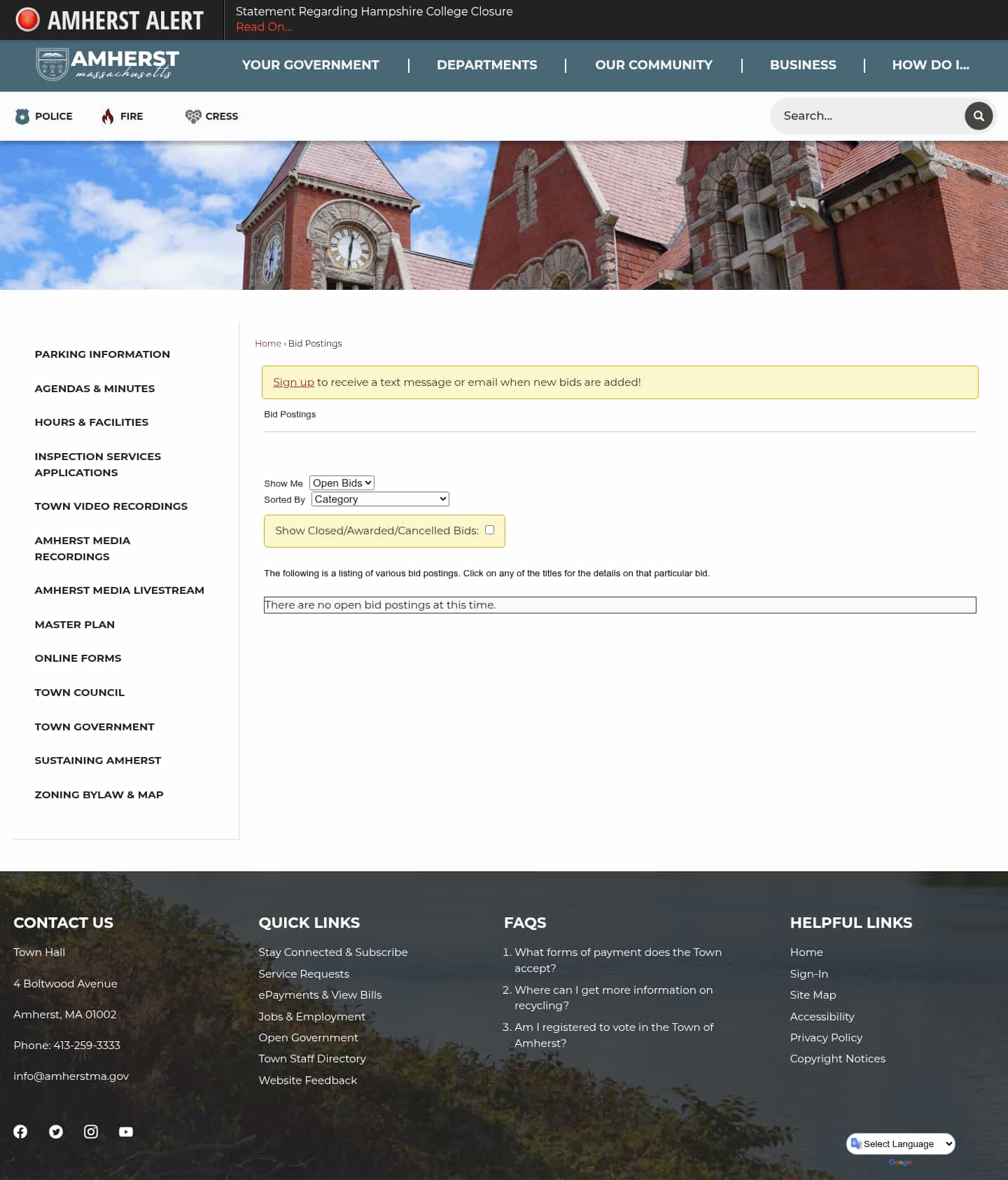Click the Police badge icon
1008x1180 pixels.
click(22, 116)
